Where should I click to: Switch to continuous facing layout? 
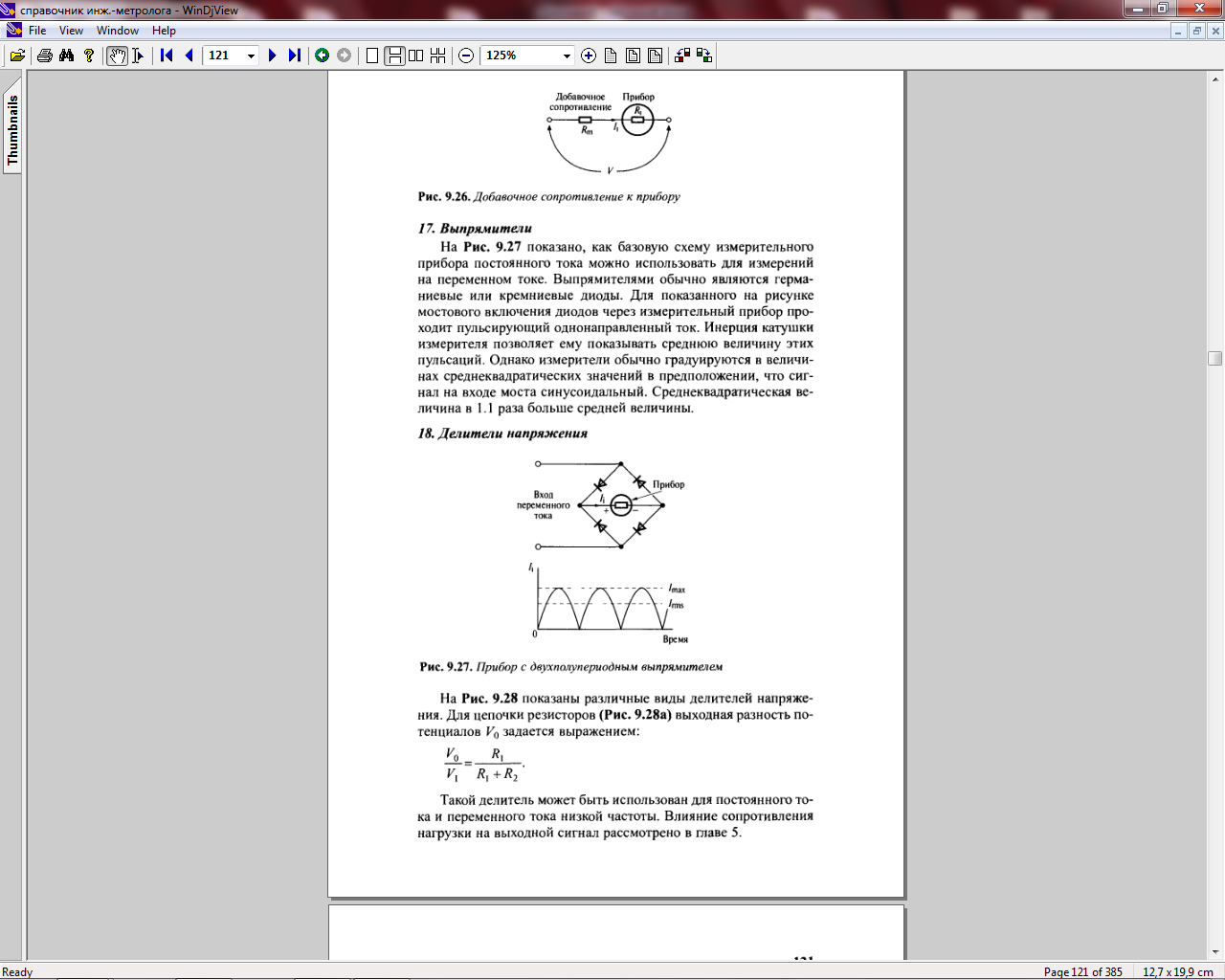pos(437,56)
